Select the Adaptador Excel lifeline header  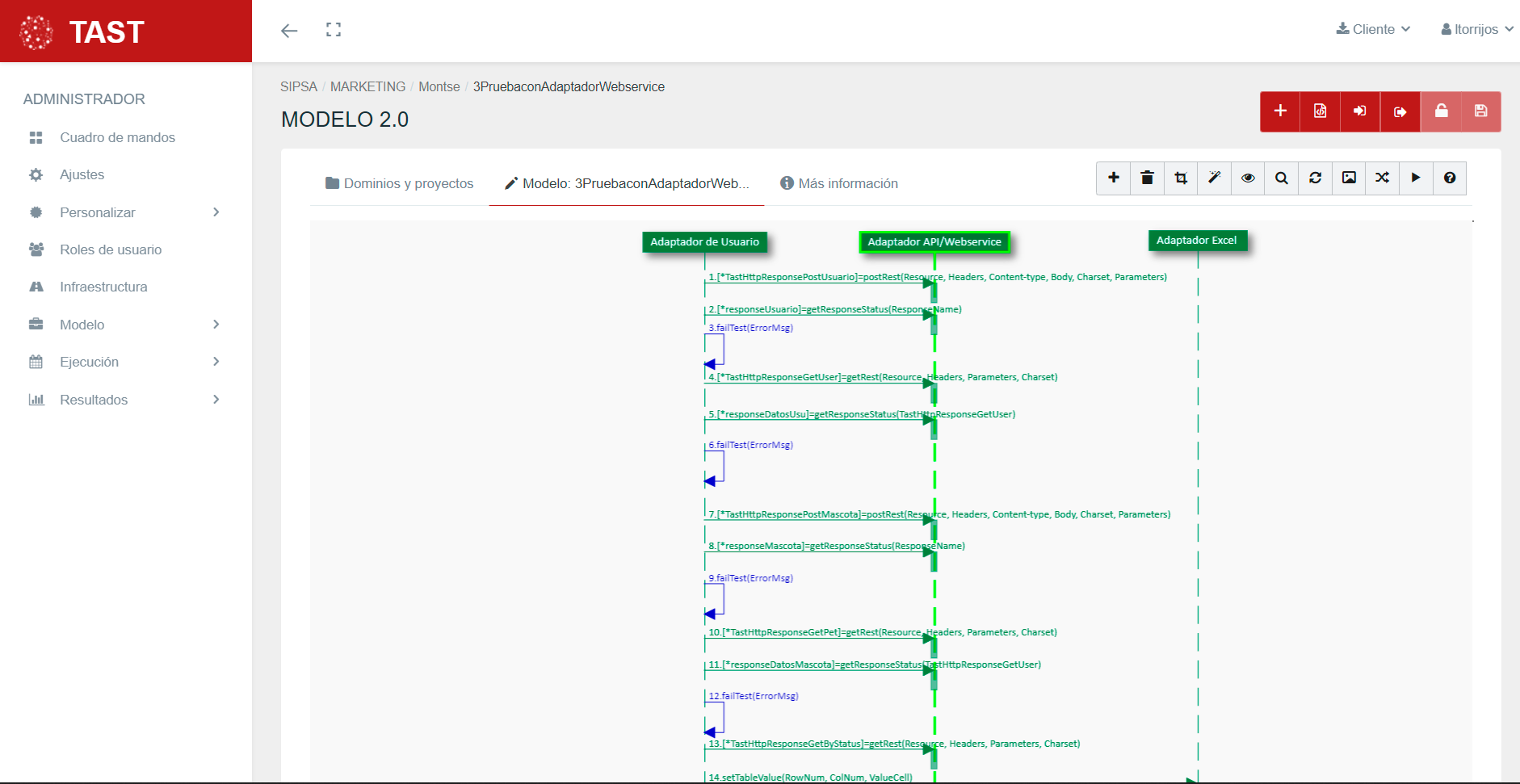(1196, 240)
